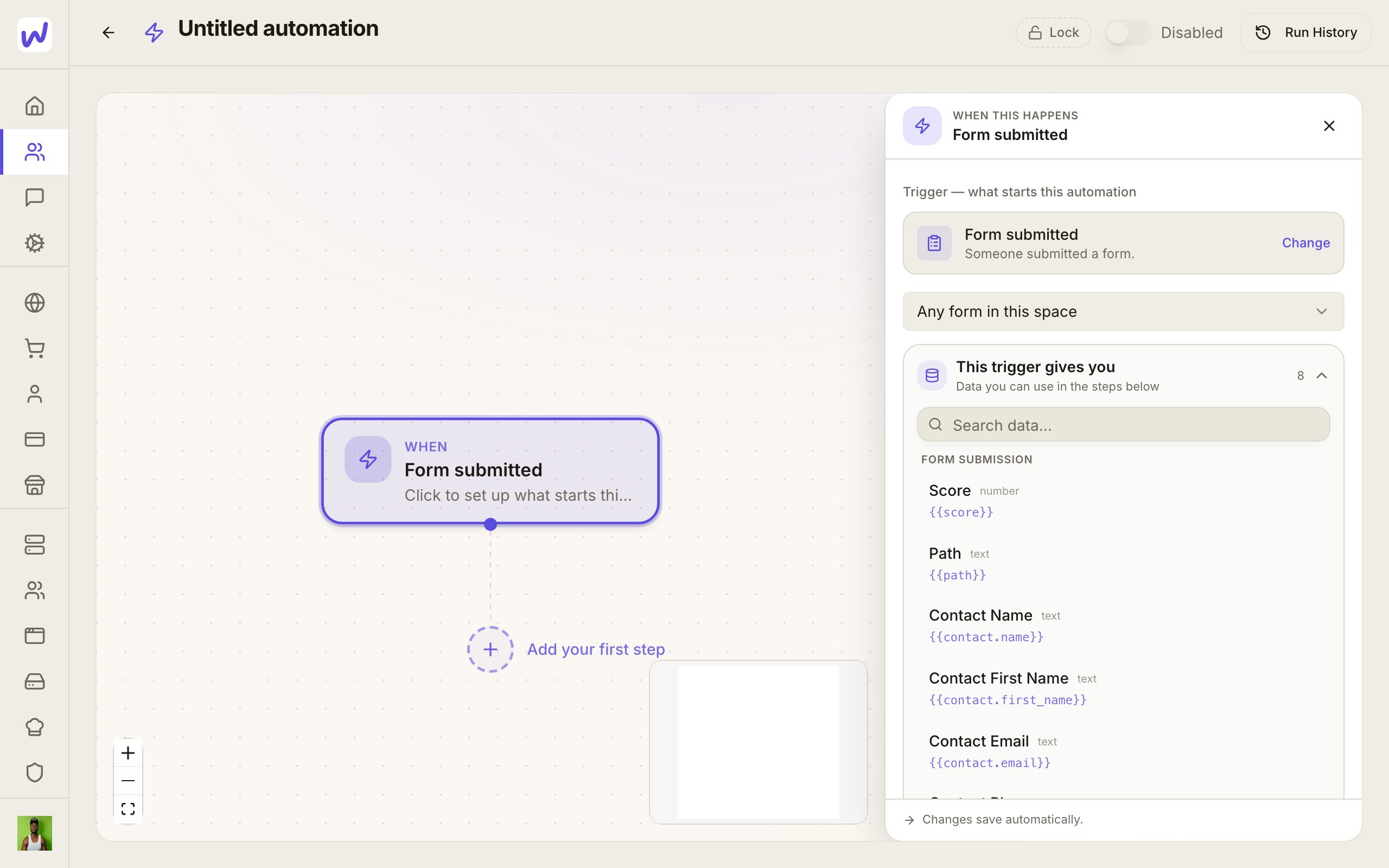The height and width of the screenshot is (868, 1389).
Task: Click the {{contact.name}} variable
Action: [986, 637]
